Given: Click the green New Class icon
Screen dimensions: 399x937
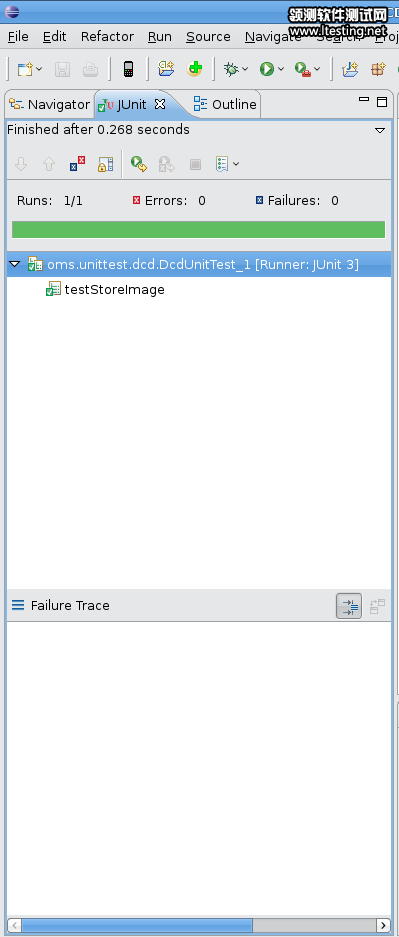Looking at the screenshot, I should (x=194, y=69).
